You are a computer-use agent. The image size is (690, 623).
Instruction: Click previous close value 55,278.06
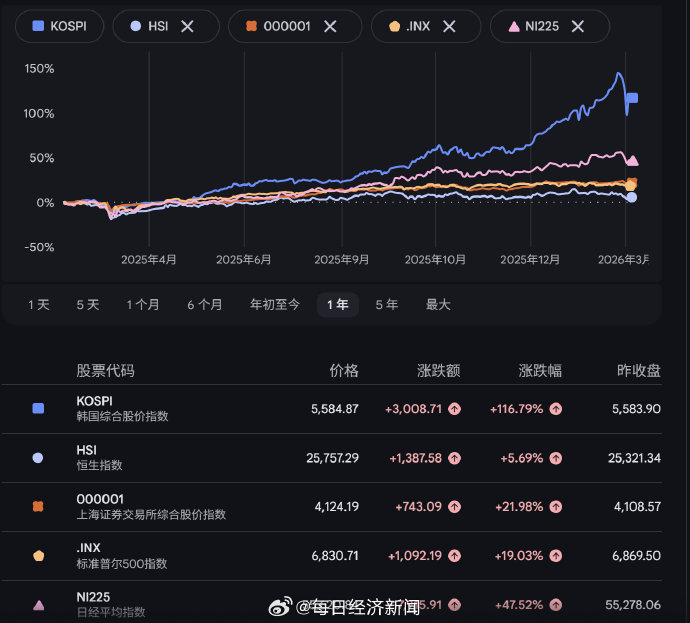(x=633, y=605)
